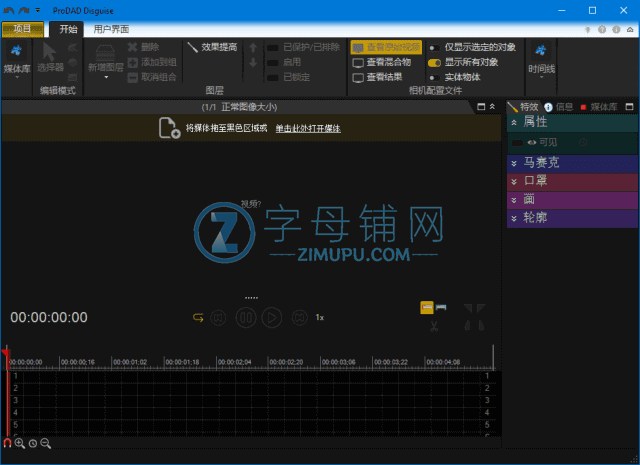Select 查看混合物 view option
The height and width of the screenshot is (465, 640).
(382, 62)
